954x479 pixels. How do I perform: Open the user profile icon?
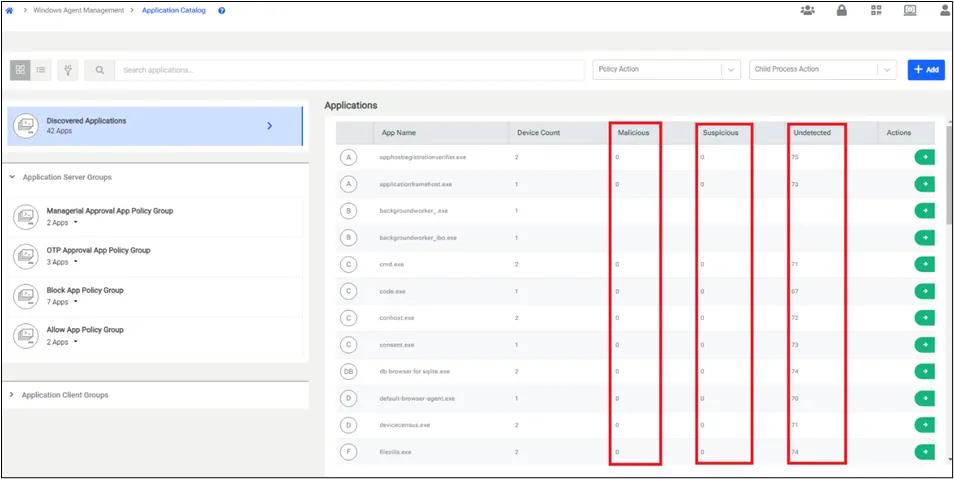coord(945,10)
